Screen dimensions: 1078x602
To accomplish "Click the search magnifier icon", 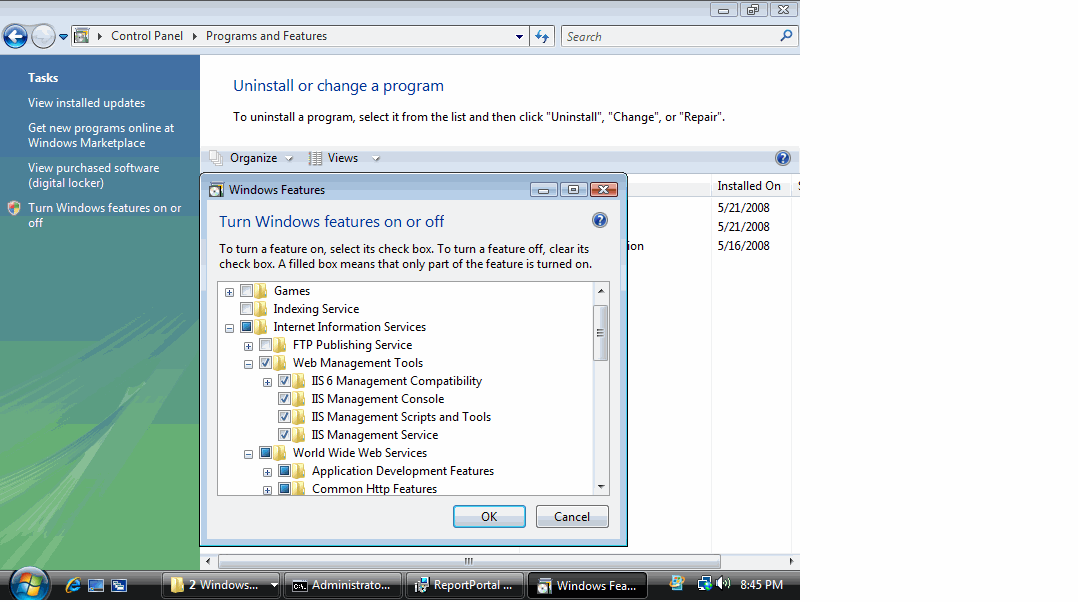I will point(786,36).
